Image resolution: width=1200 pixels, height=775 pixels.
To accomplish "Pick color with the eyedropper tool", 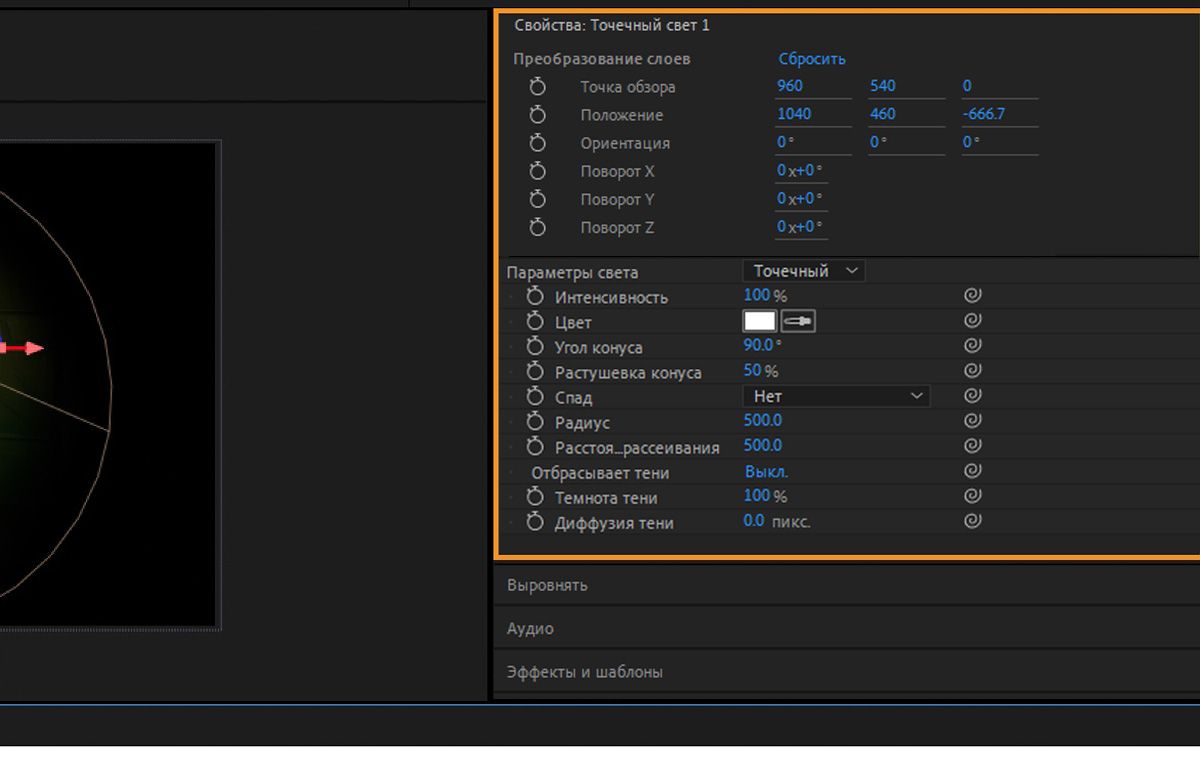I will point(798,321).
